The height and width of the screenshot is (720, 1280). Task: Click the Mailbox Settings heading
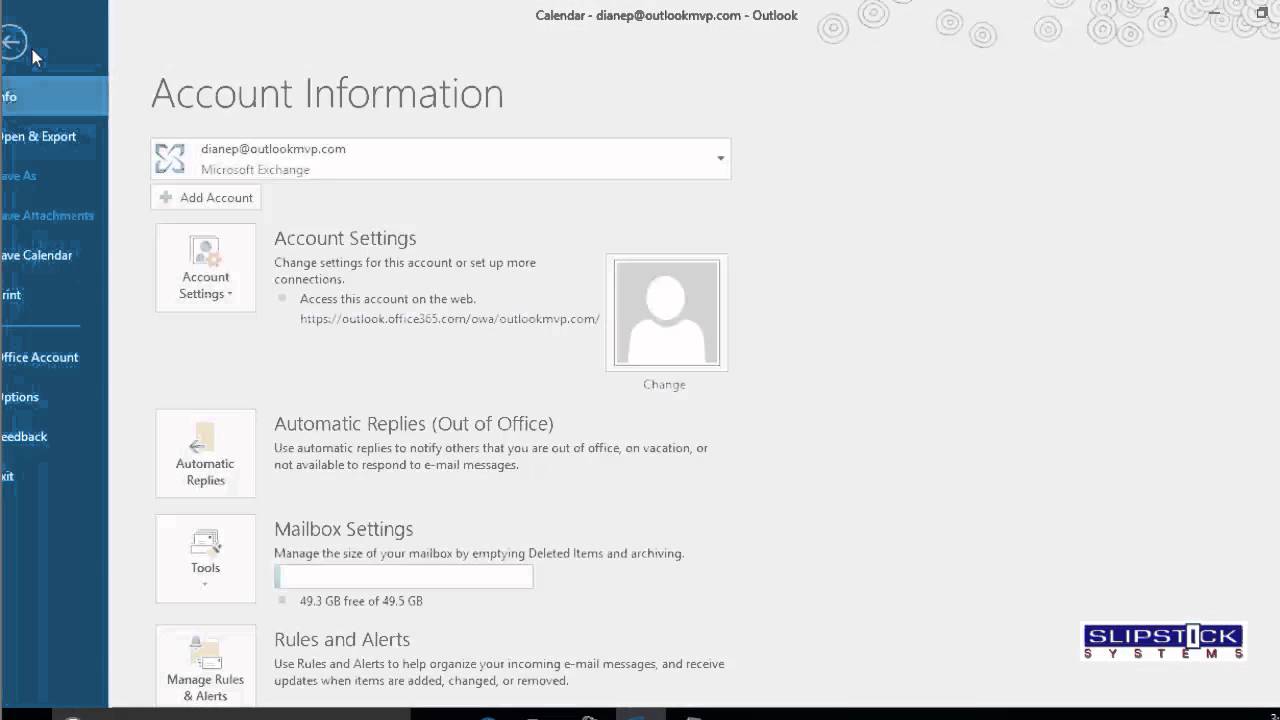[344, 529]
